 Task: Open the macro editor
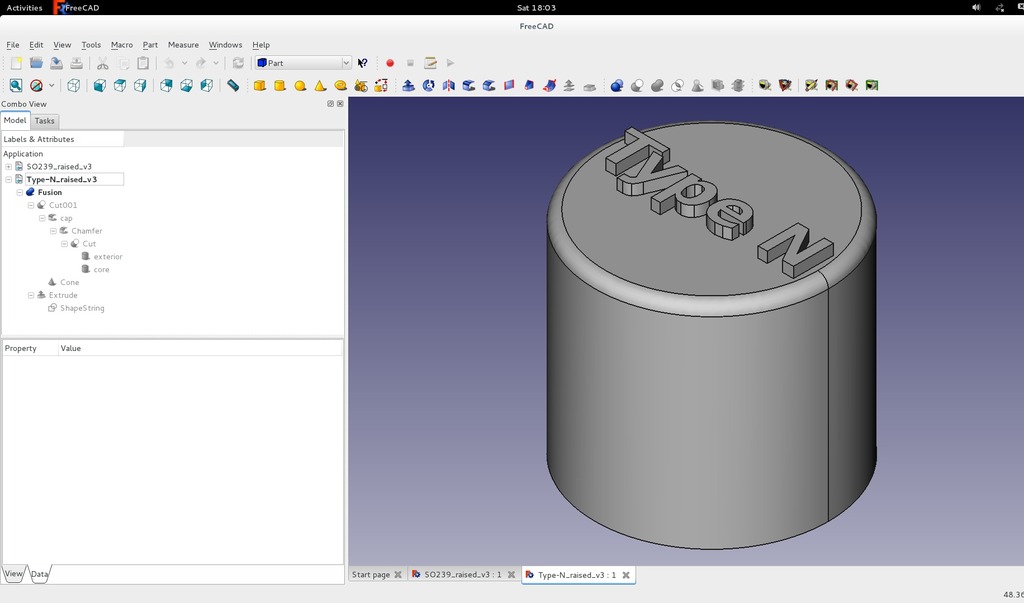428,63
